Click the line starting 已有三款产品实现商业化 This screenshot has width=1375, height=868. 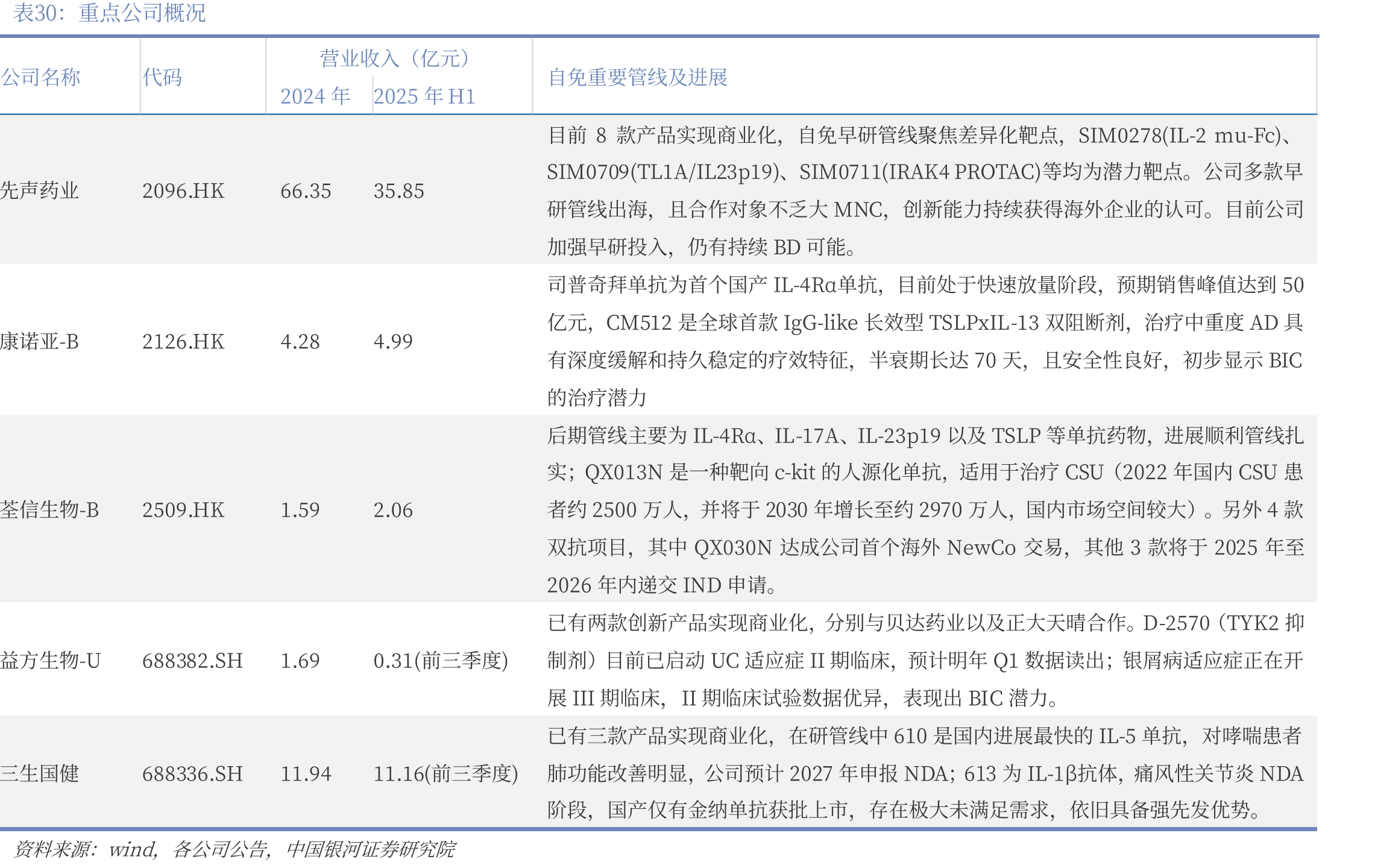click(x=924, y=736)
